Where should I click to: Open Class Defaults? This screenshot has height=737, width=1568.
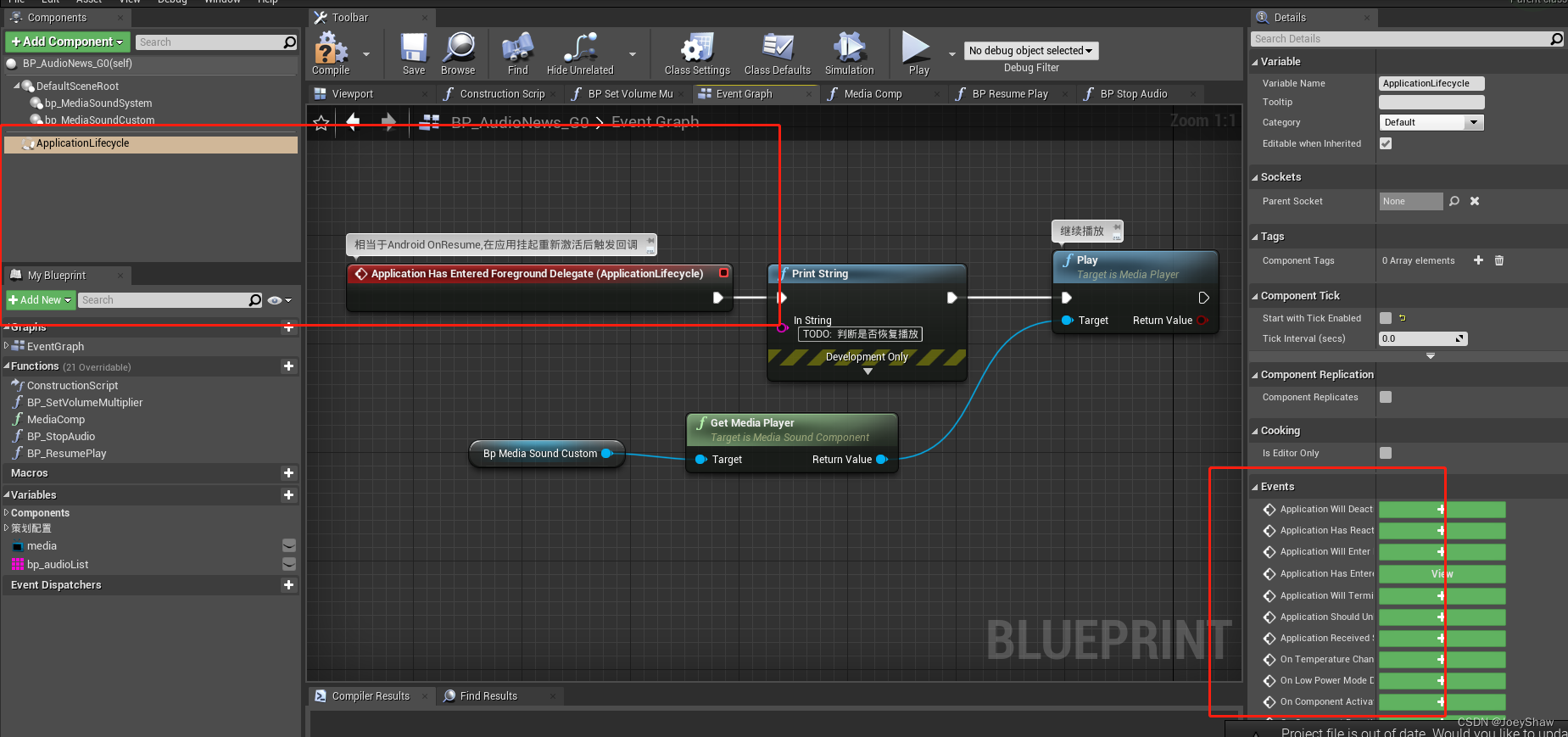click(x=777, y=54)
